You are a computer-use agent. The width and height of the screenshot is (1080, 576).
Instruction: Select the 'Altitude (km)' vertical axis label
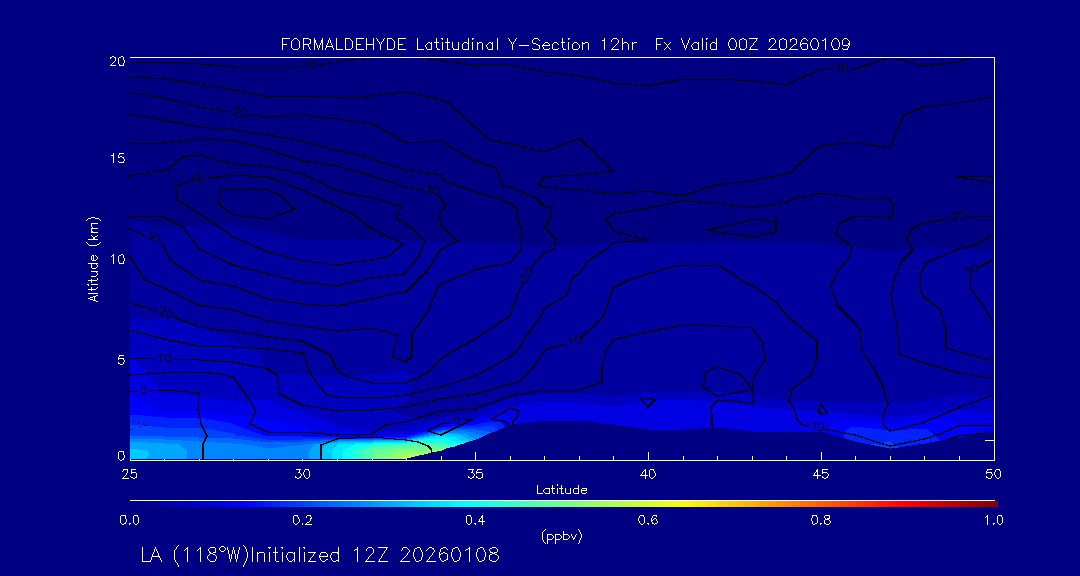(x=93, y=258)
